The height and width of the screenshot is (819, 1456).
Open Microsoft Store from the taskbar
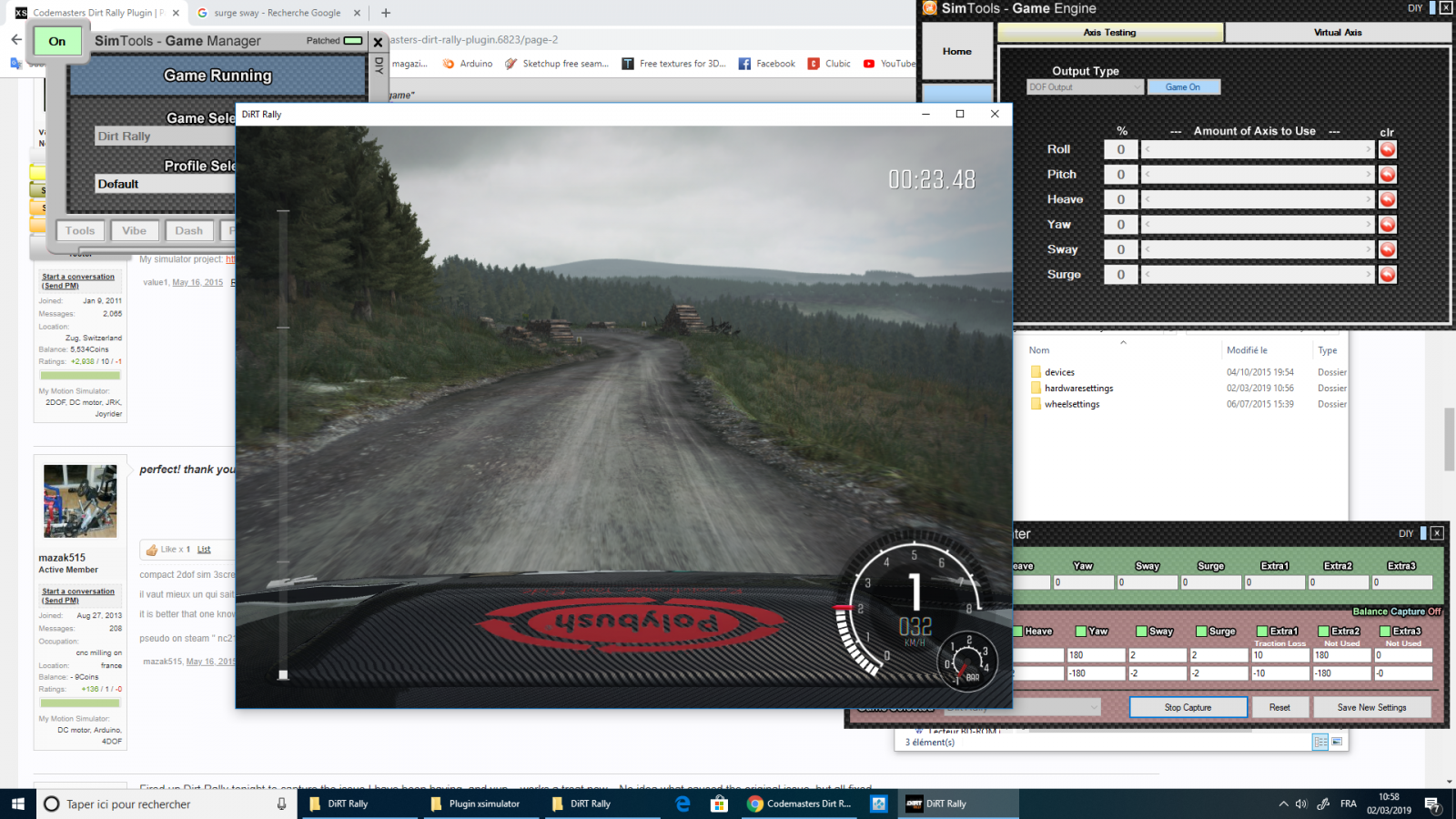click(x=719, y=804)
